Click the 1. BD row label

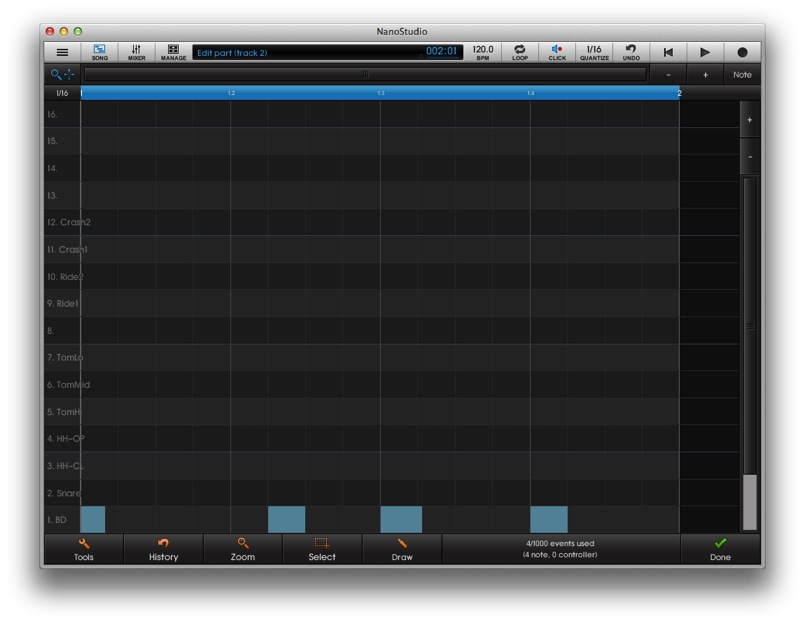point(57,520)
